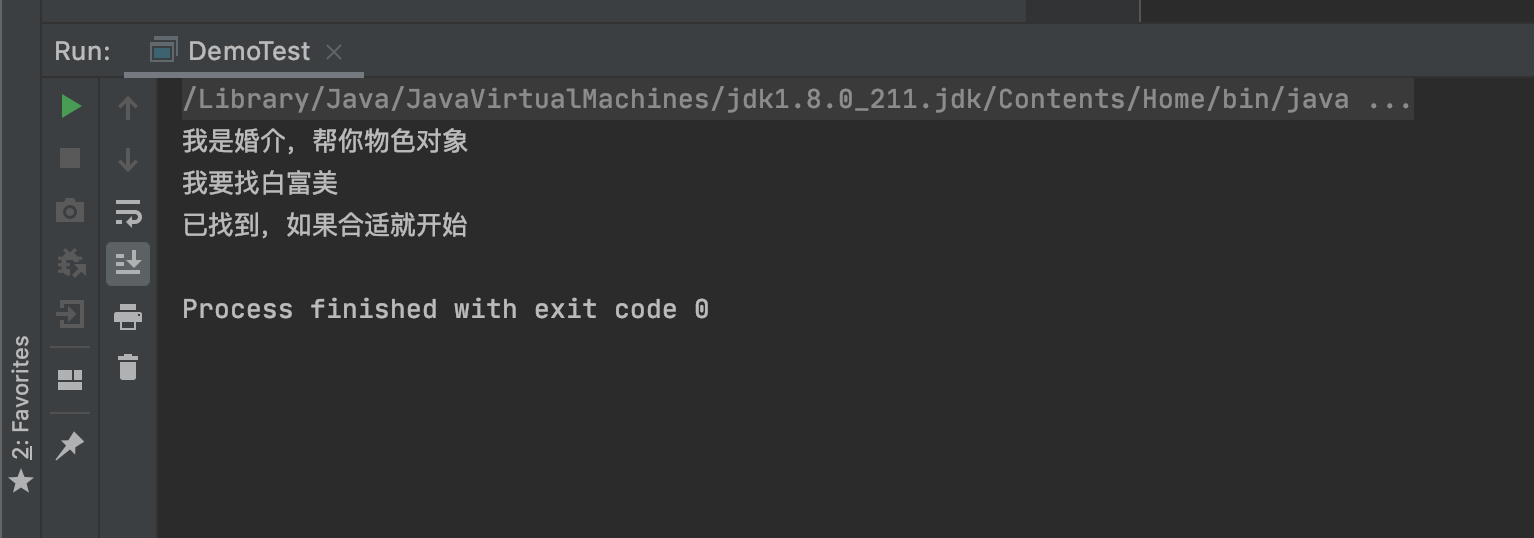The width and height of the screenshot is (1534, 538).
Task: Click the 'Process finished with exit code 0' line
Action: point(445,309)
